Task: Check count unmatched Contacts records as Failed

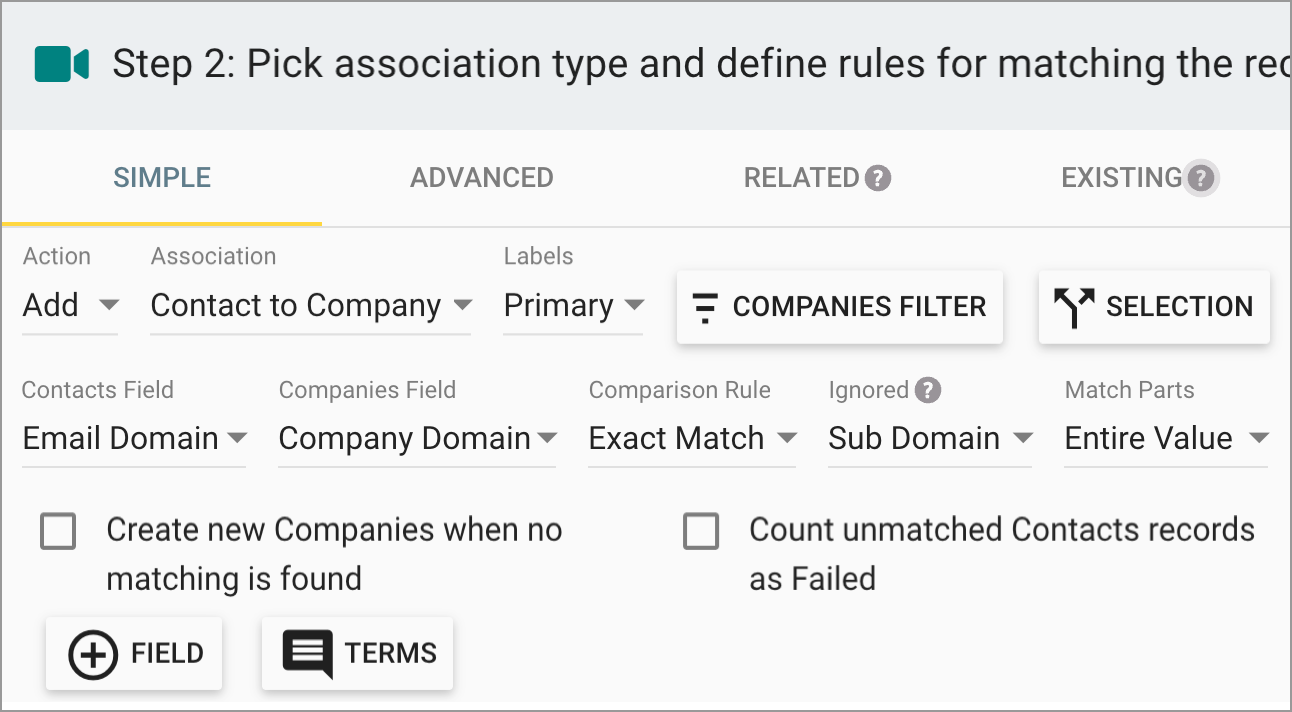Action: 701,531
